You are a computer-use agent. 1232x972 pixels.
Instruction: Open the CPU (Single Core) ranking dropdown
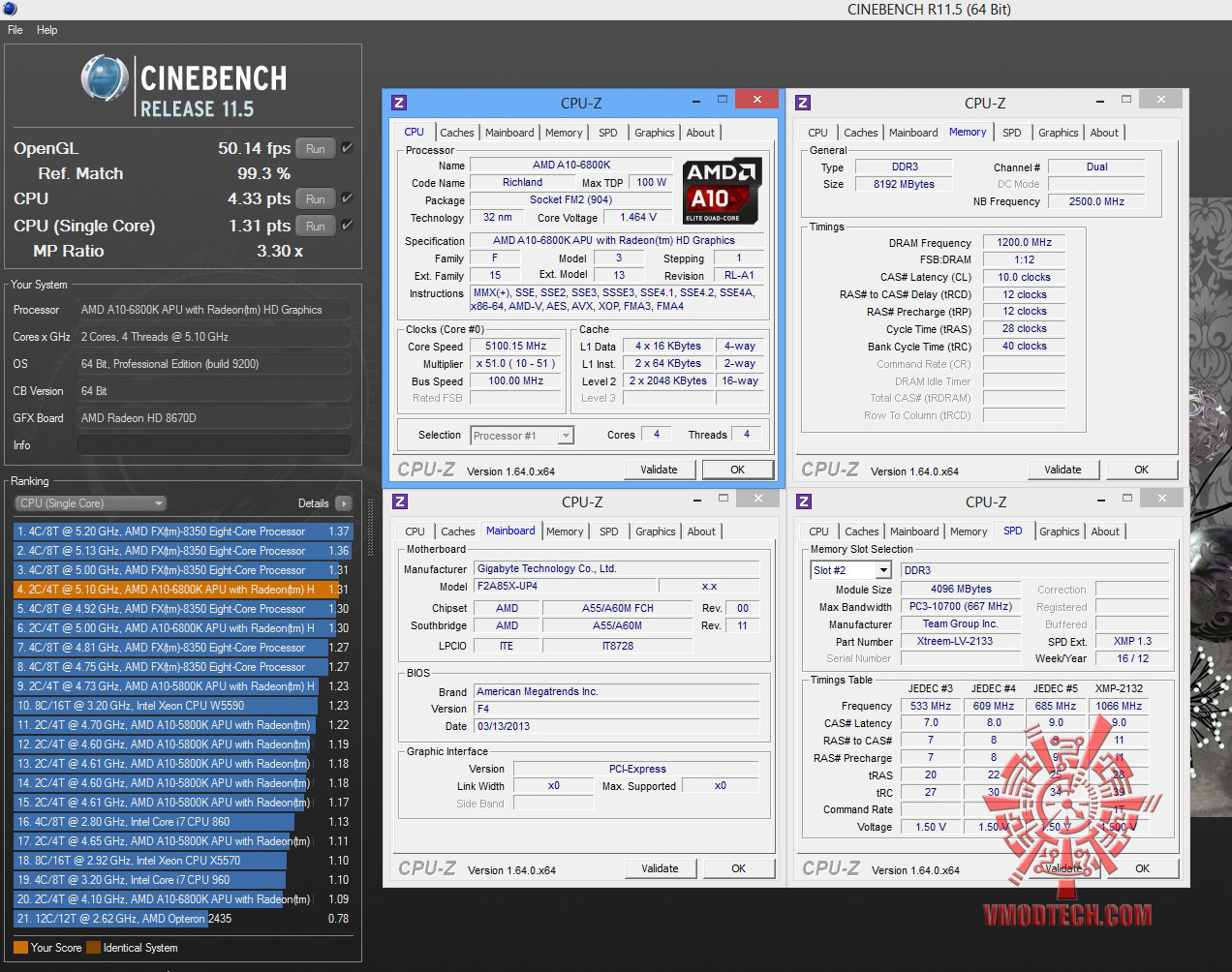91,503
